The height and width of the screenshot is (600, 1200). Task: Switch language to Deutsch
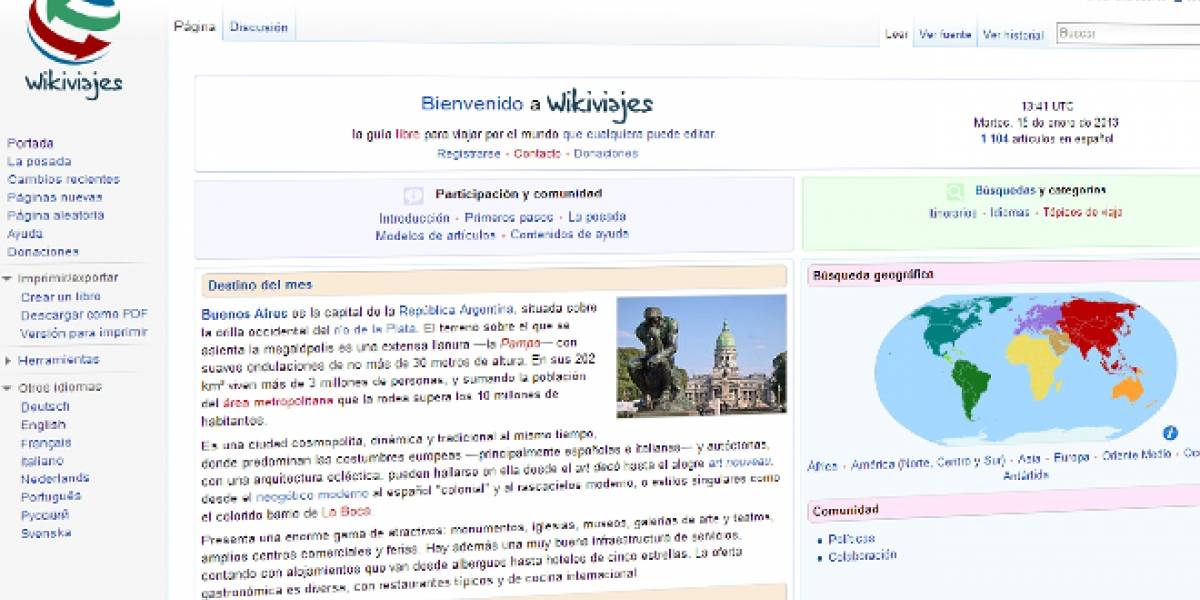[x=45, y=407]
